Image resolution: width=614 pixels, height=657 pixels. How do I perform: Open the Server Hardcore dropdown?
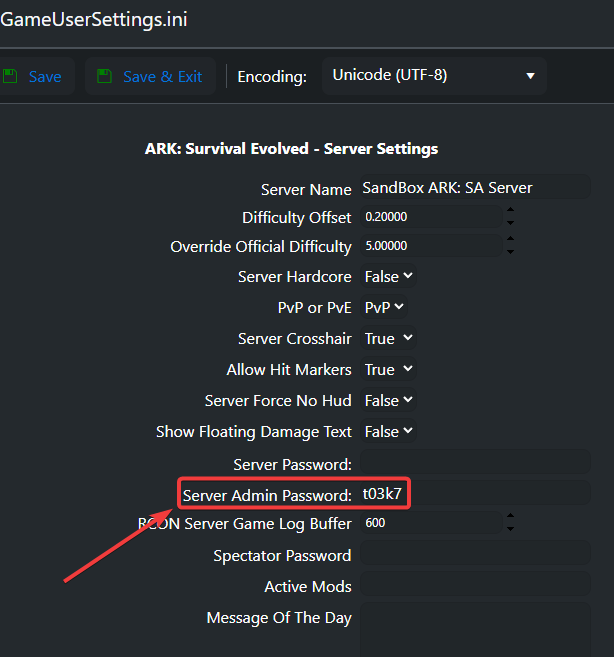(388, 277)
